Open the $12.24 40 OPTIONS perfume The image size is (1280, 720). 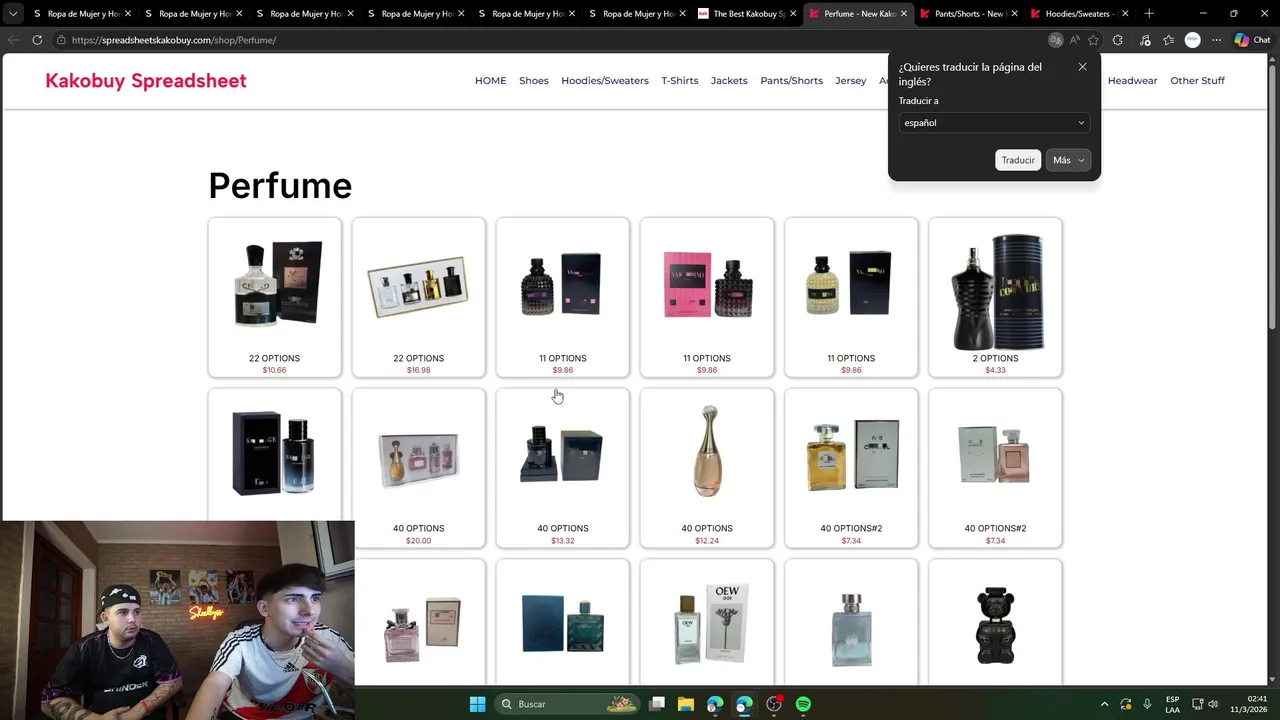707,468
